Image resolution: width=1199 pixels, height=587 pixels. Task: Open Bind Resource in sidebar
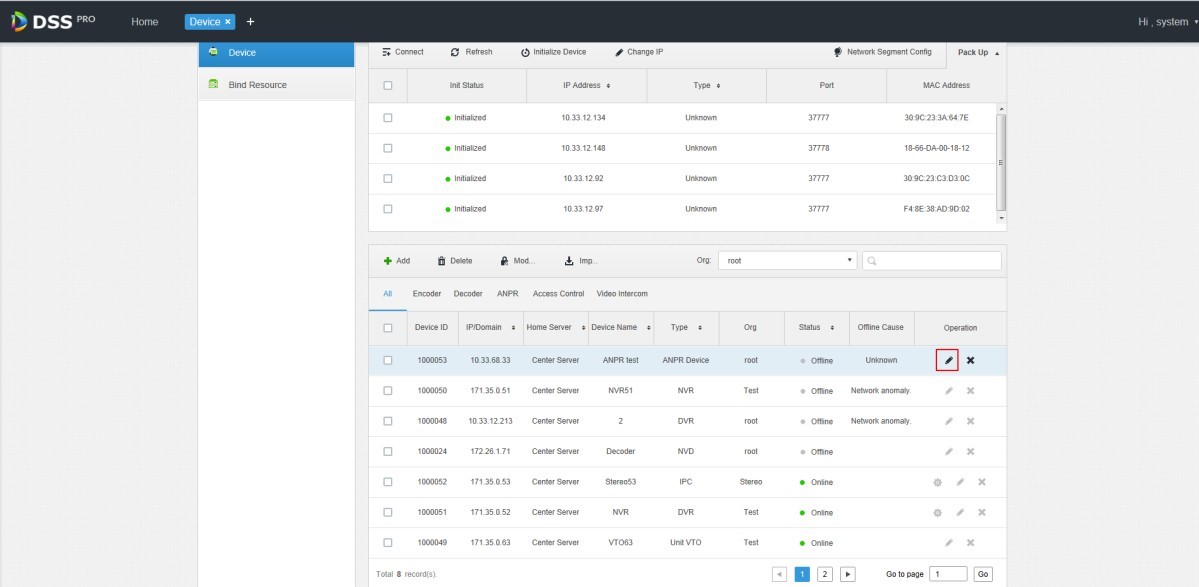pos(257,85)
